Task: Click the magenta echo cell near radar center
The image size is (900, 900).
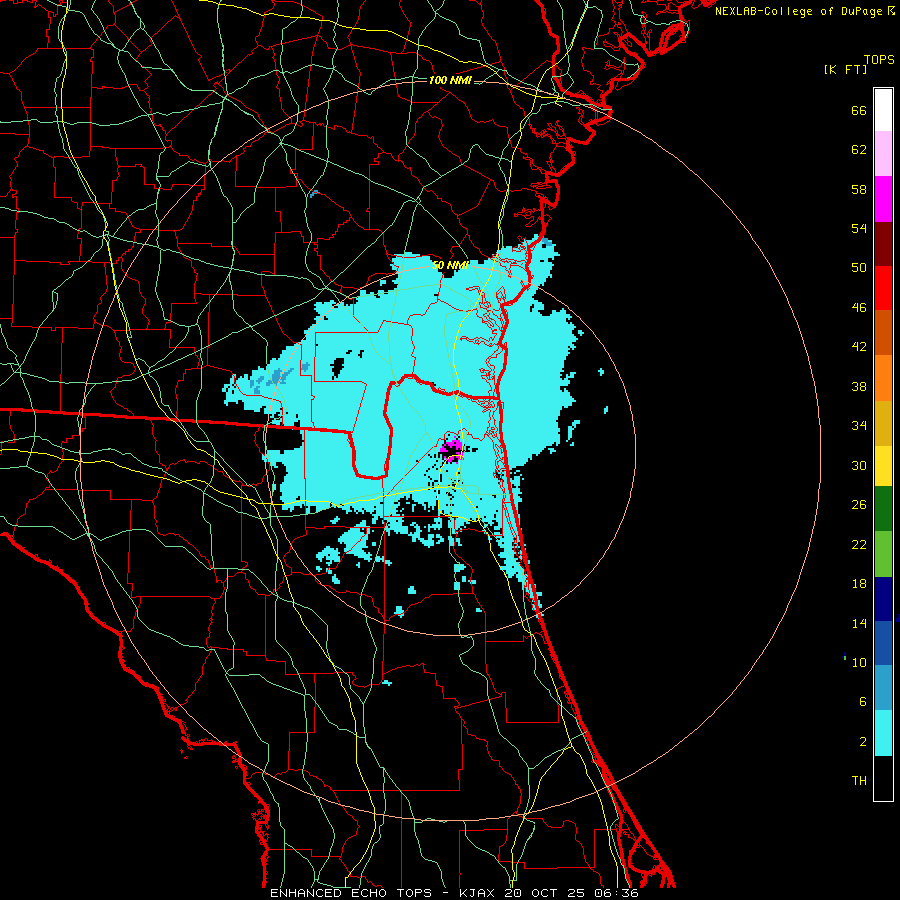Action: pos(453,449)
